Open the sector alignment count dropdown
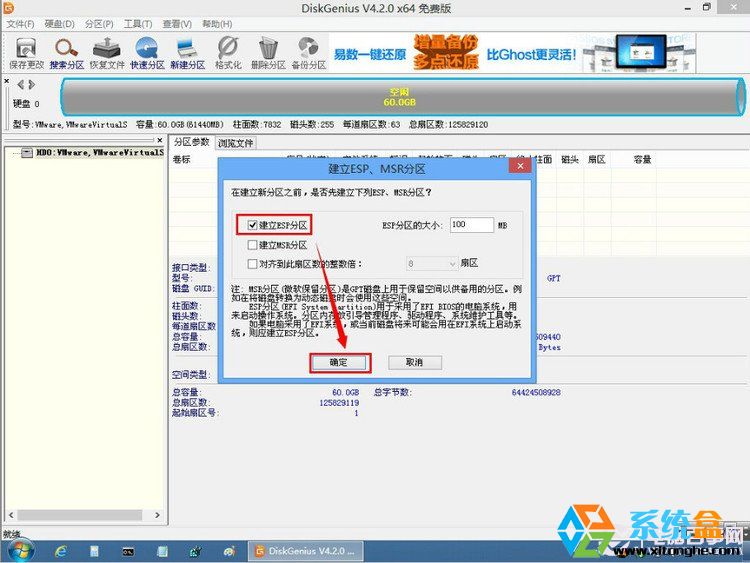750x563 pixels. coord(452,264)
